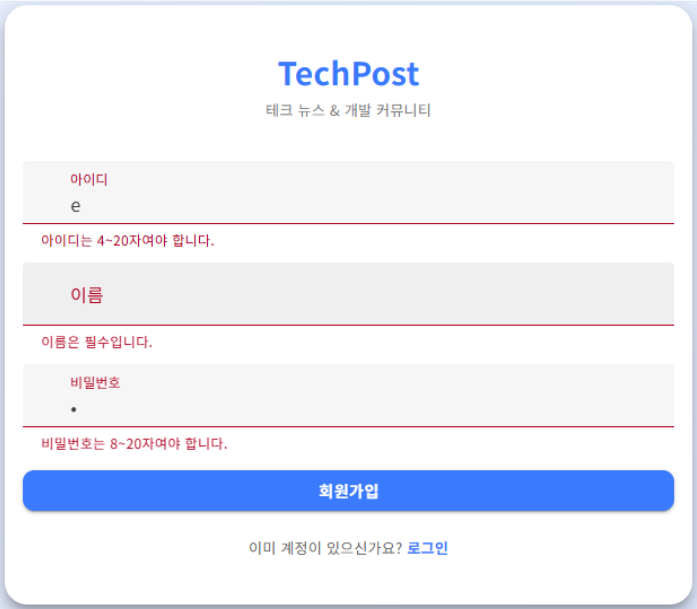Click the 아이디 floating label
The height and width of the screenshot is (609, 697).
(x=89, y=179)
